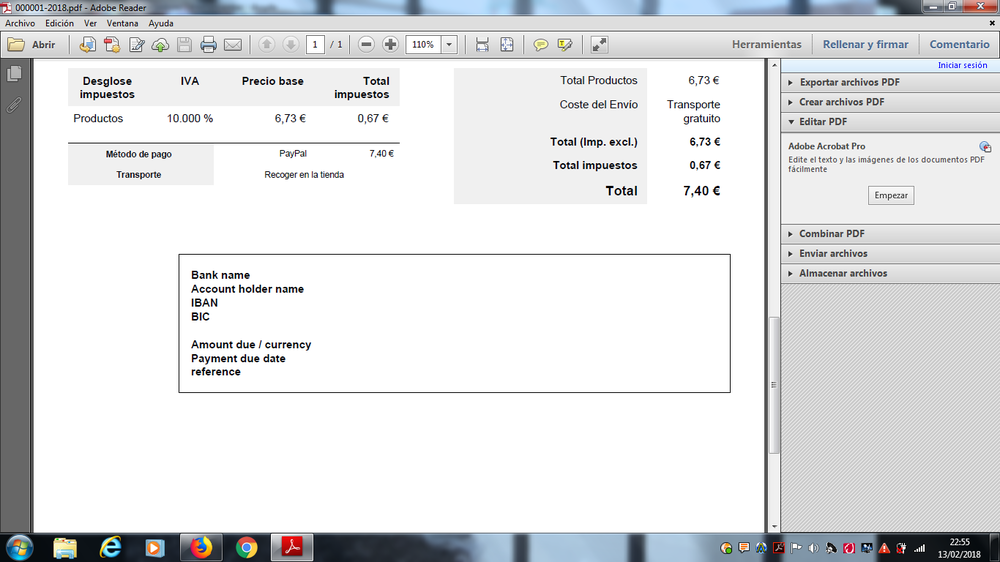The height and width of the screenshot is (562, 1000).
Task: Switch to Firefox in taskbar
Action: pos(201,547)
